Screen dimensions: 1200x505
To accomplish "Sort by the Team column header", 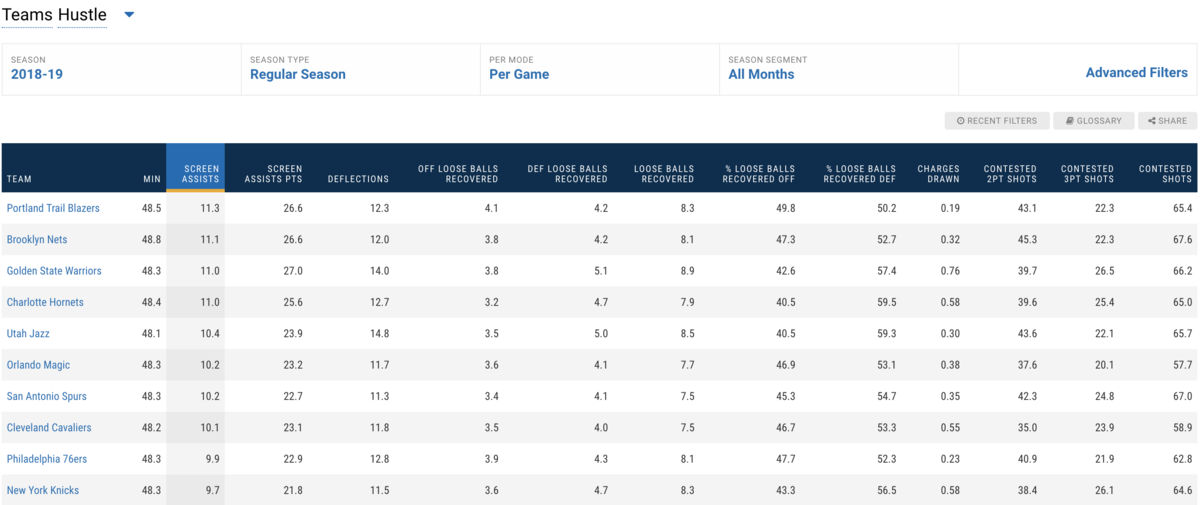I will [x=19, y=179].
